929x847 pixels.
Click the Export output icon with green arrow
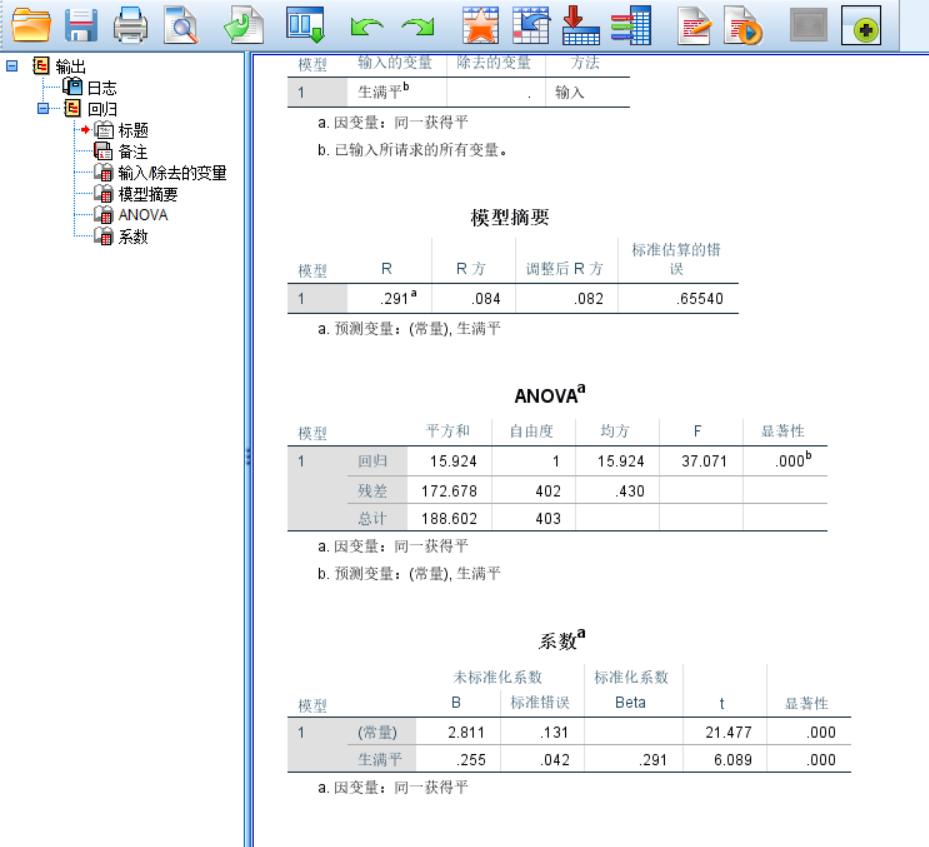243,25
